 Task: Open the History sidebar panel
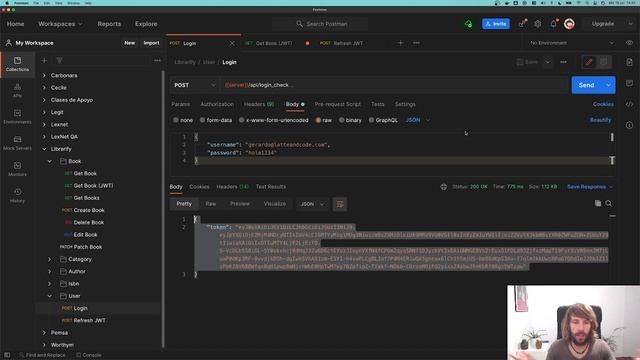coord(17,195)
